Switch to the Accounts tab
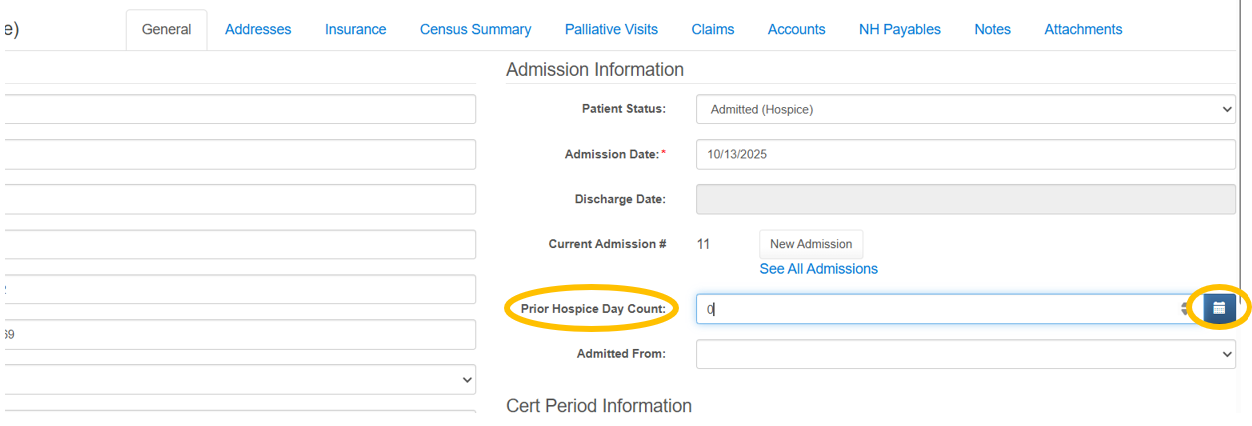The height and width of the screenshot is (426, 1252). [796, 30]
